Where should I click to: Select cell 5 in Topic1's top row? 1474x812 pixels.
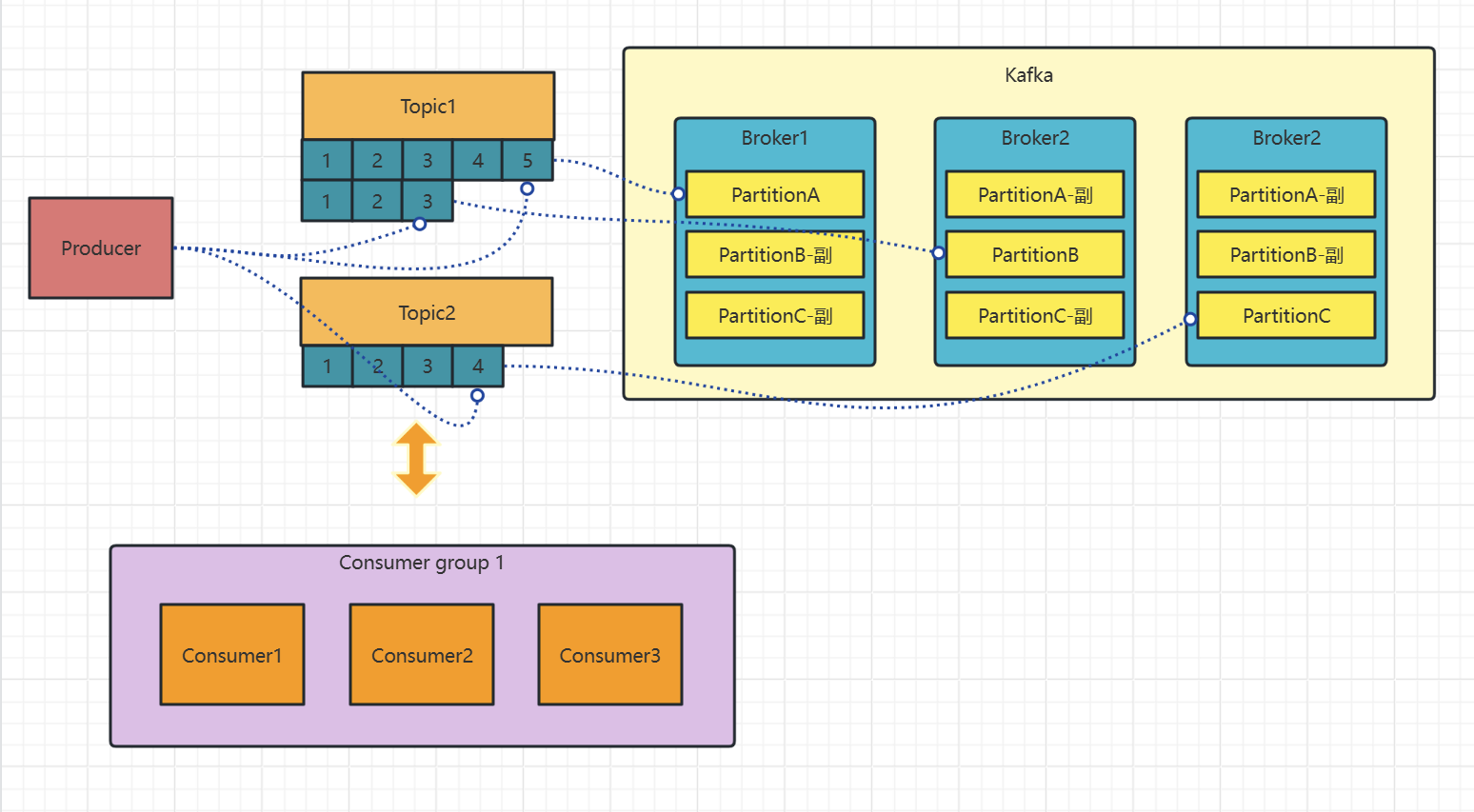(x=528, y=160)
